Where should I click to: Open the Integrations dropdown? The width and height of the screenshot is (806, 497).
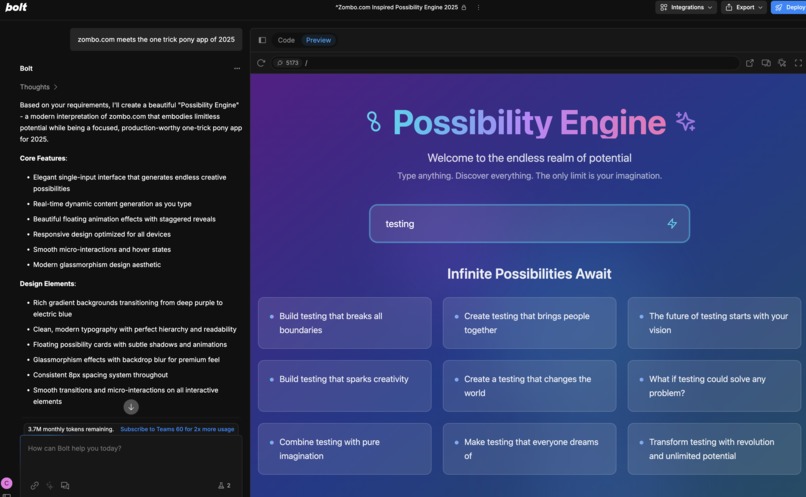point(686,7)
